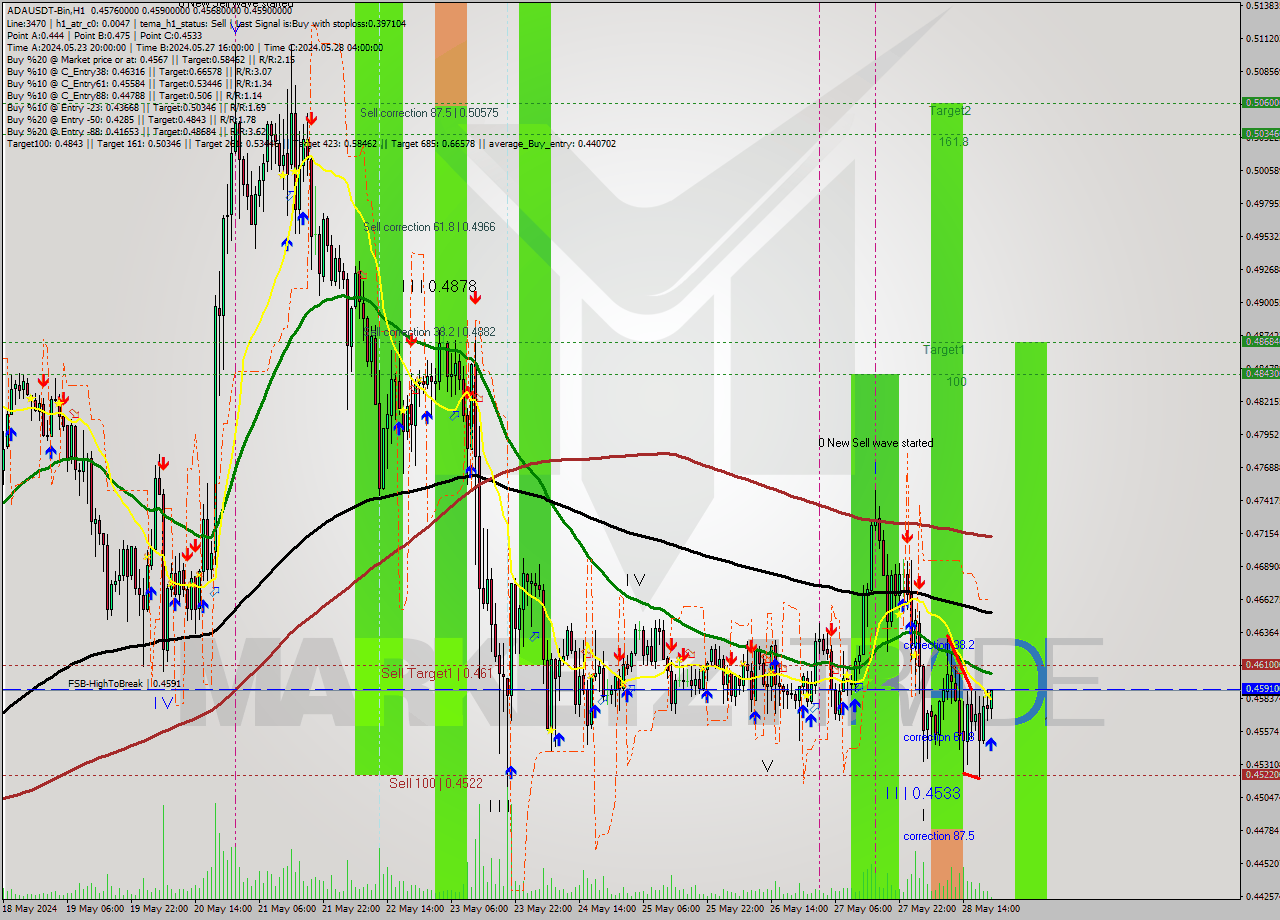
Task: Click 'Sell Target1 | 0.461' label
Action: tap(436, 673)
